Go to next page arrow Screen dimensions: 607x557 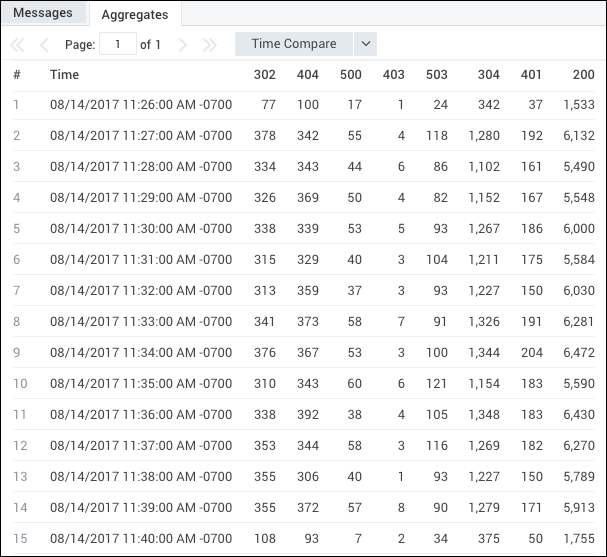click(x=182, y=45)
